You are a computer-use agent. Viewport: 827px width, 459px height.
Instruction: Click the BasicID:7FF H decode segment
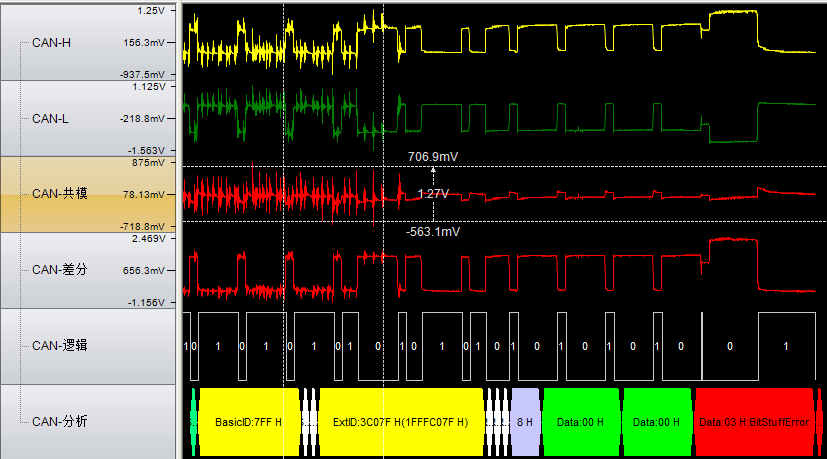(x=248, y=422)
